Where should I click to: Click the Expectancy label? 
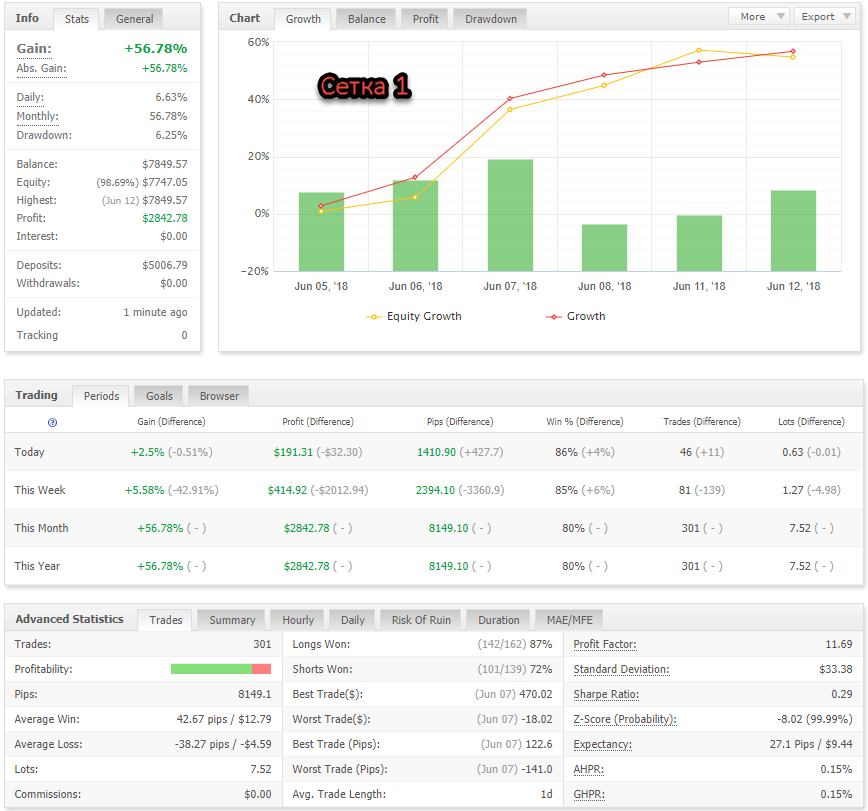602,744
